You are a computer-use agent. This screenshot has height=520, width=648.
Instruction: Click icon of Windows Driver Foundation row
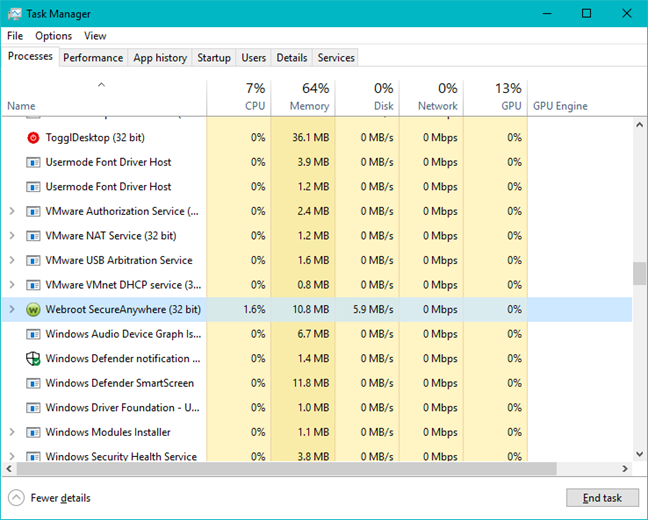(x=33, y=408)
